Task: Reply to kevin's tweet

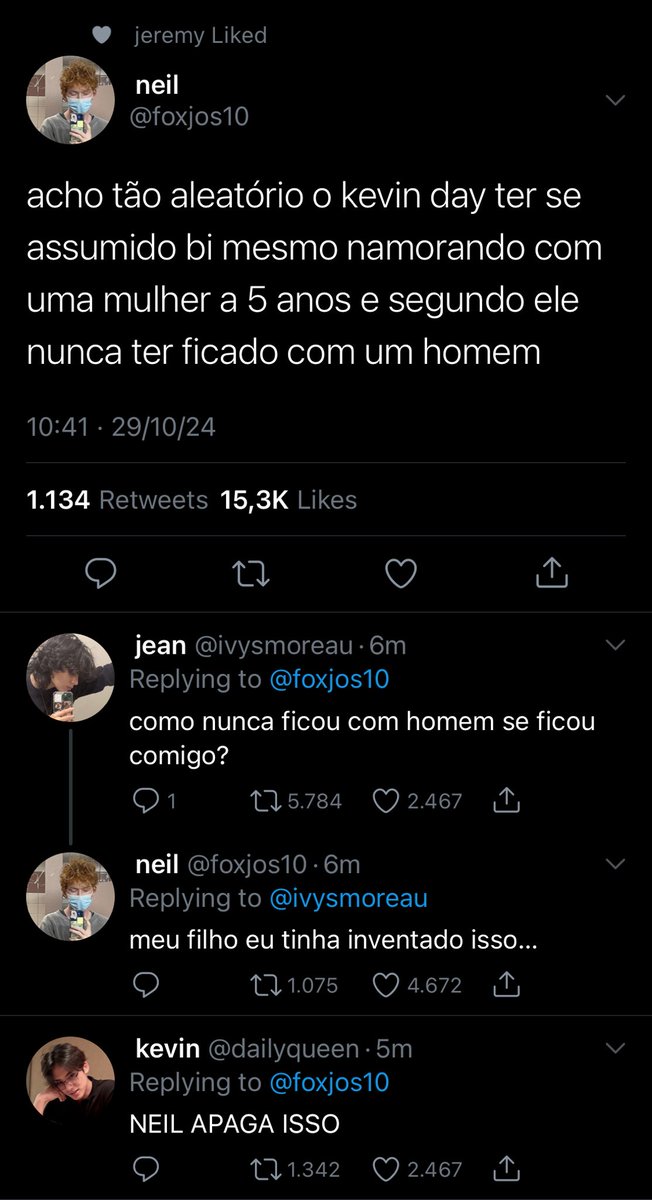Action: pos(146,1168)
